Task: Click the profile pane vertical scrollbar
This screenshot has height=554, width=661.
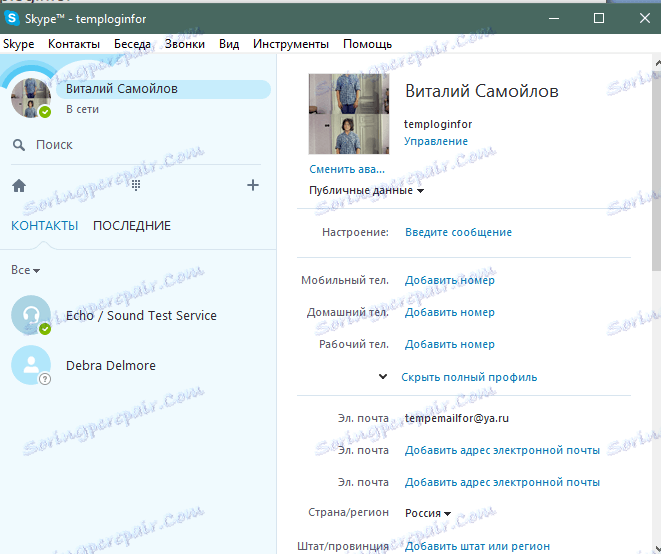Action: click(656, 170)
